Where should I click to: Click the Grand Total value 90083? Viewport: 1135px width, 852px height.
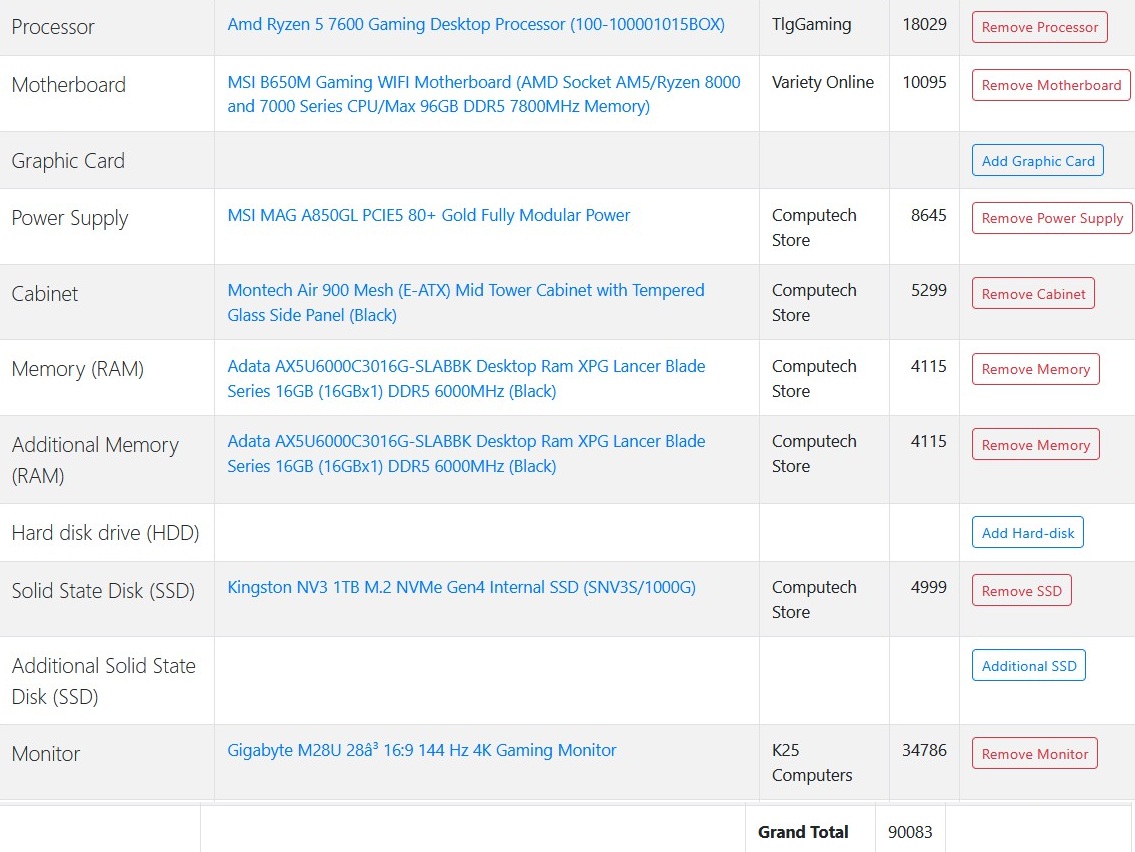click(x=910, y=832)
